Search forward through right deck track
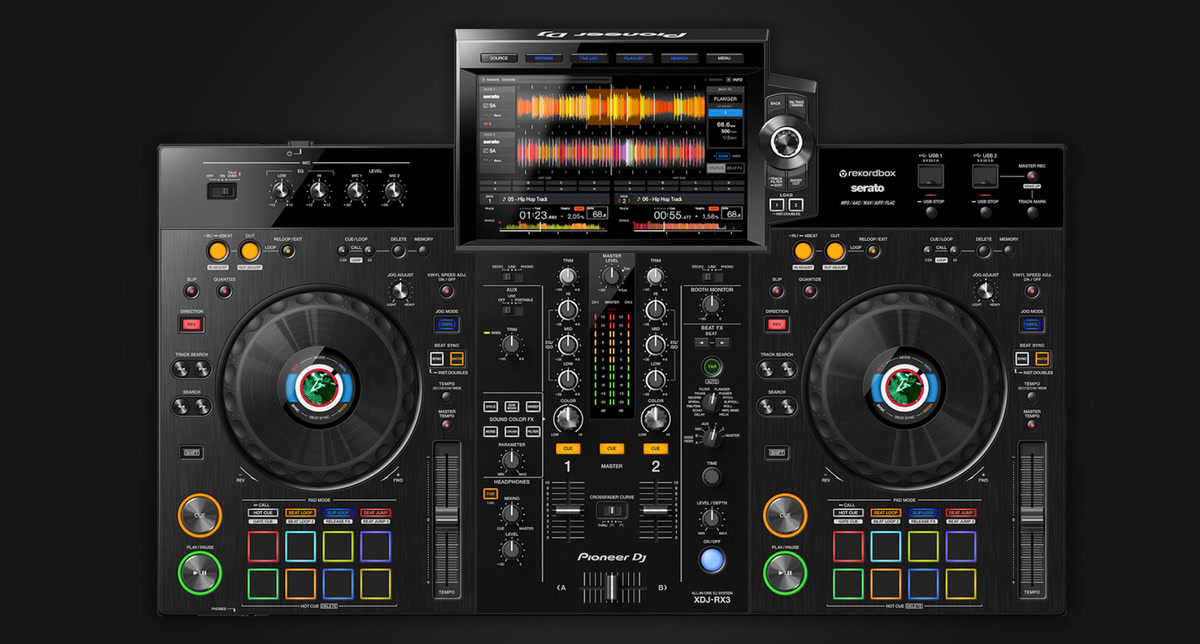Image resolution: width=1200 pixels, height=644 pixels. (789, 406)
